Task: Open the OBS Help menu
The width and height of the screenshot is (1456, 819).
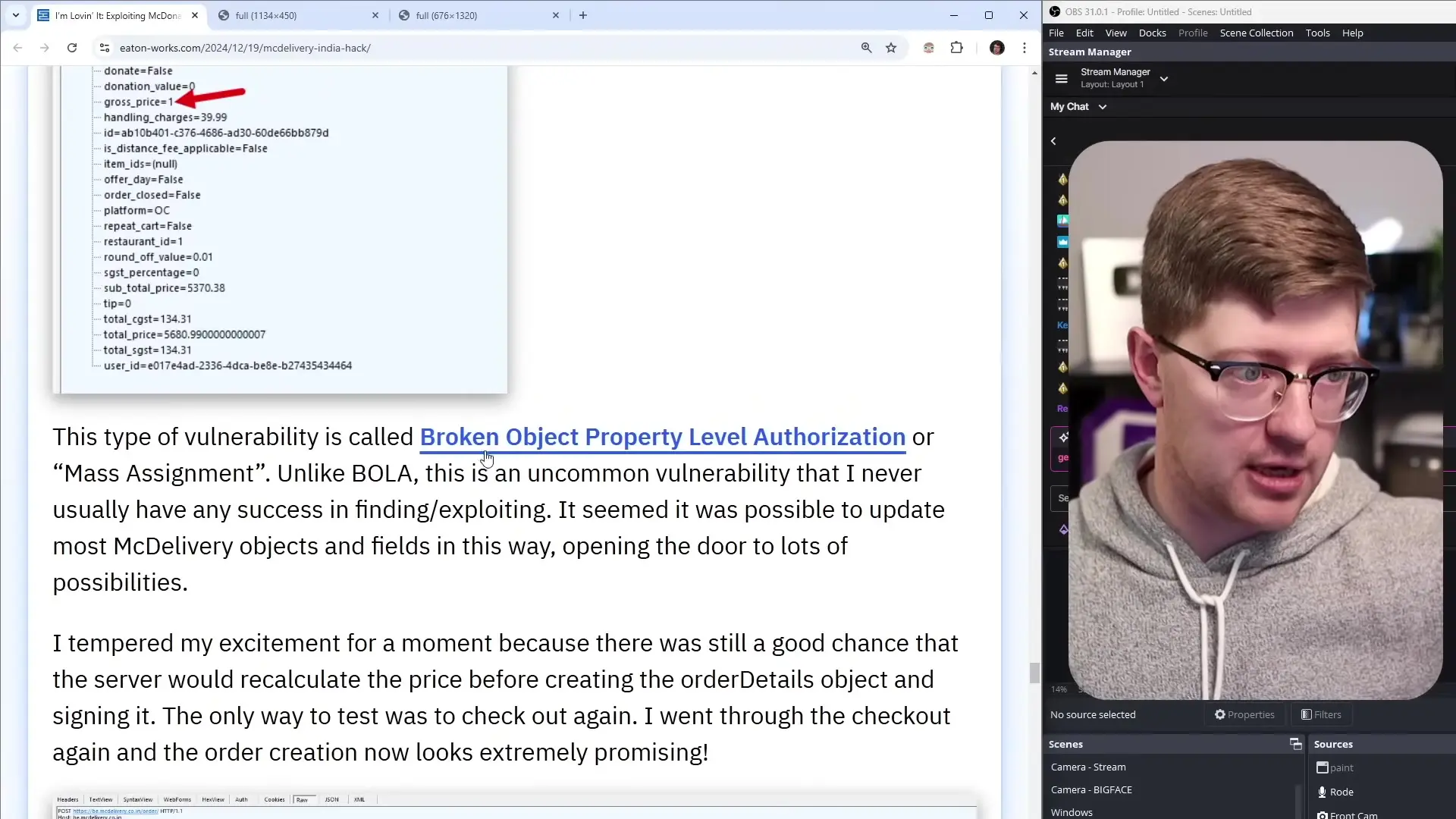Action: (1352, 33)
